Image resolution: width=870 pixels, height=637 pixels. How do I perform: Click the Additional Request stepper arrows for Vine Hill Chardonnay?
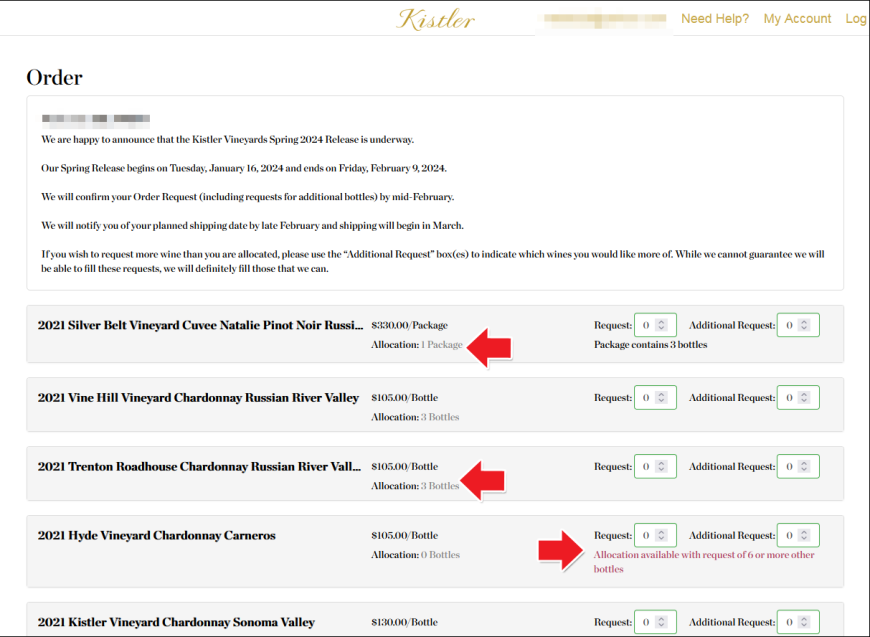pos(804,397)
